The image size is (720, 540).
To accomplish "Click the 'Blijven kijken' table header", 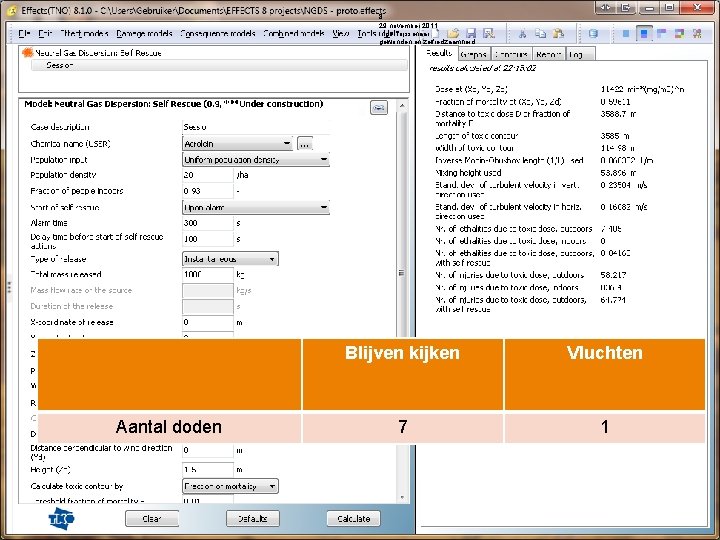I will (402, 374).
